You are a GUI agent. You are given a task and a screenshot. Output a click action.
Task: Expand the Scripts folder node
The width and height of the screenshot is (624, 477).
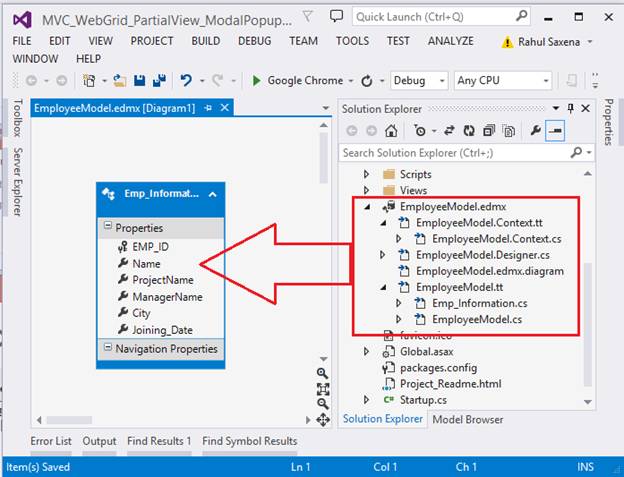click(367, 174)
